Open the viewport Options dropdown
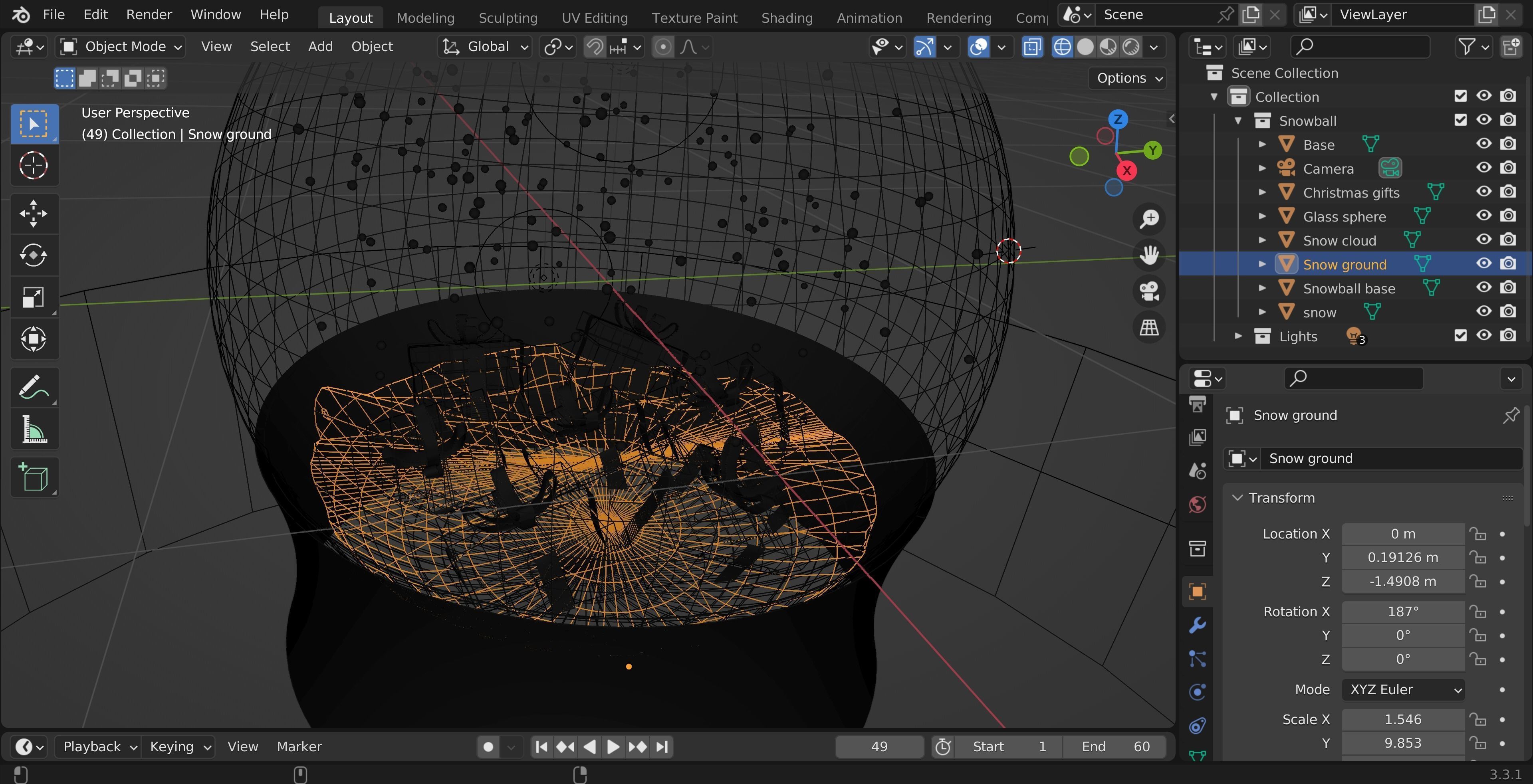1533x784 pixels. pyautogui.click(x=1128, y=78)
